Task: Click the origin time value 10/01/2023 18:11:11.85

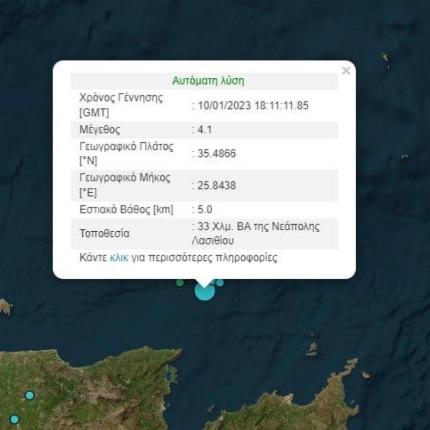Action: (x=253, y=106)
